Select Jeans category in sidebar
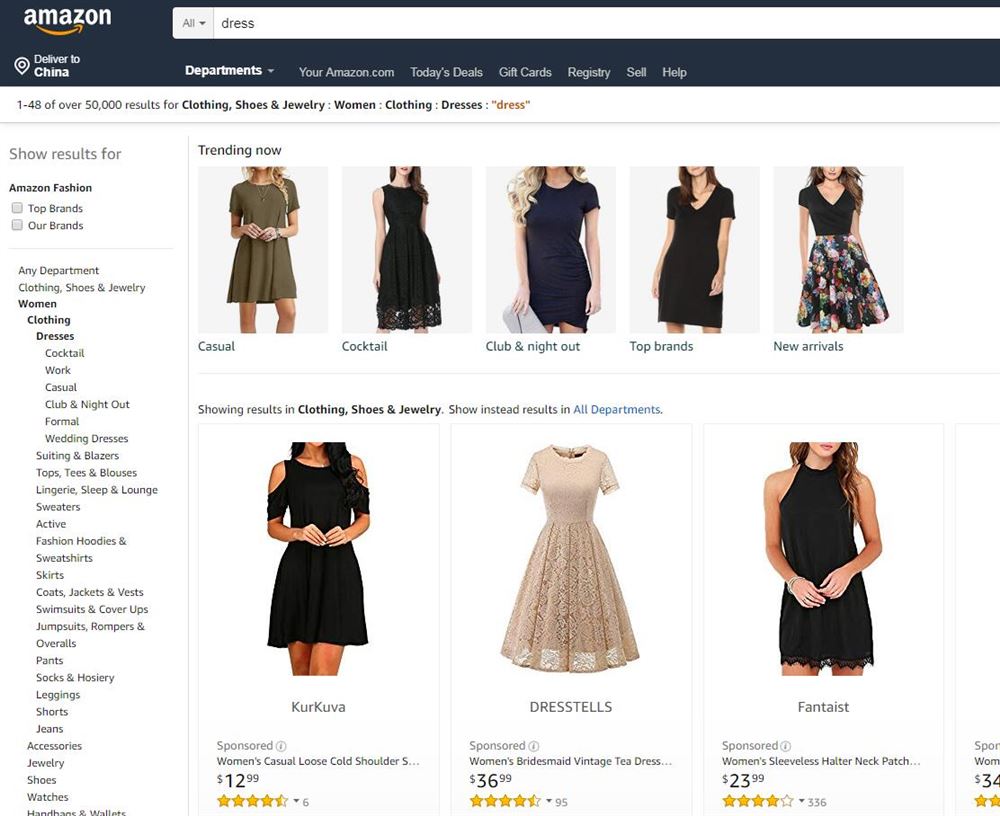This screenshot has width=1000, height=816. (x=49, y=729)
